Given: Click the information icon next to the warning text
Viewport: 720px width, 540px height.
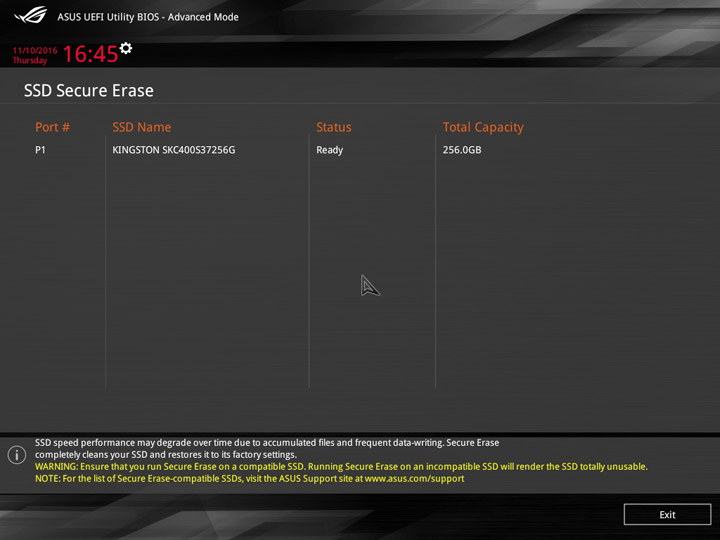Looking at the screenshot, I should pos(17,455).
